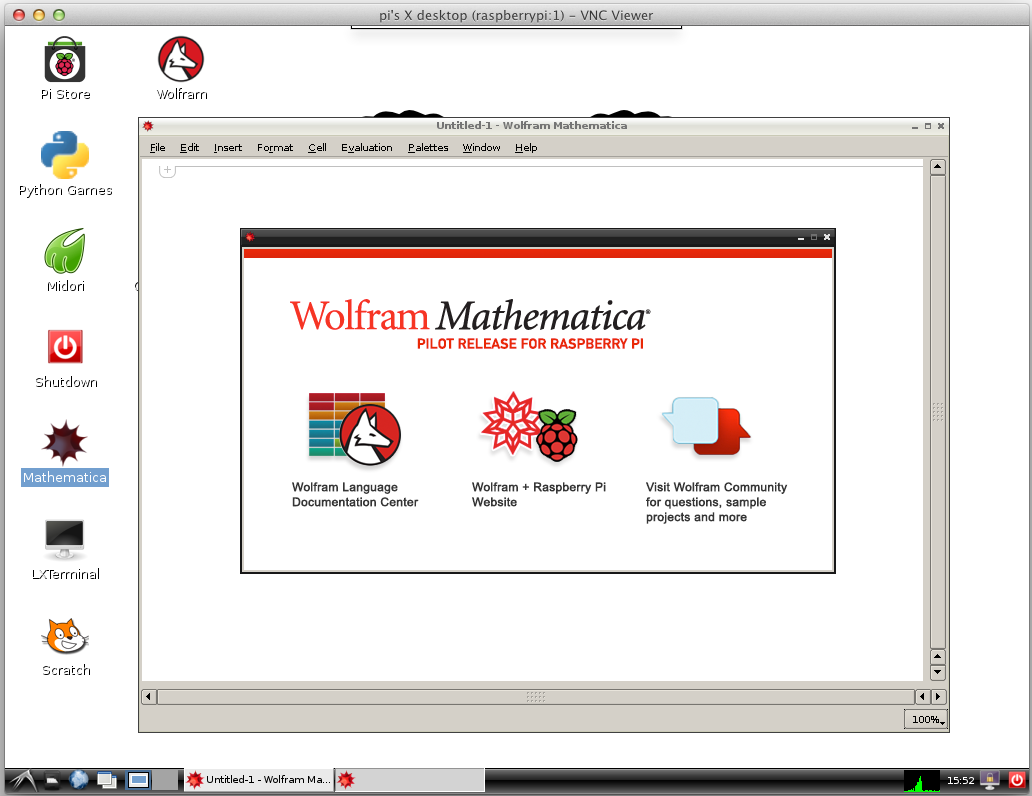
Task: Click the screen lock tray icon
Action: point(990,780)
